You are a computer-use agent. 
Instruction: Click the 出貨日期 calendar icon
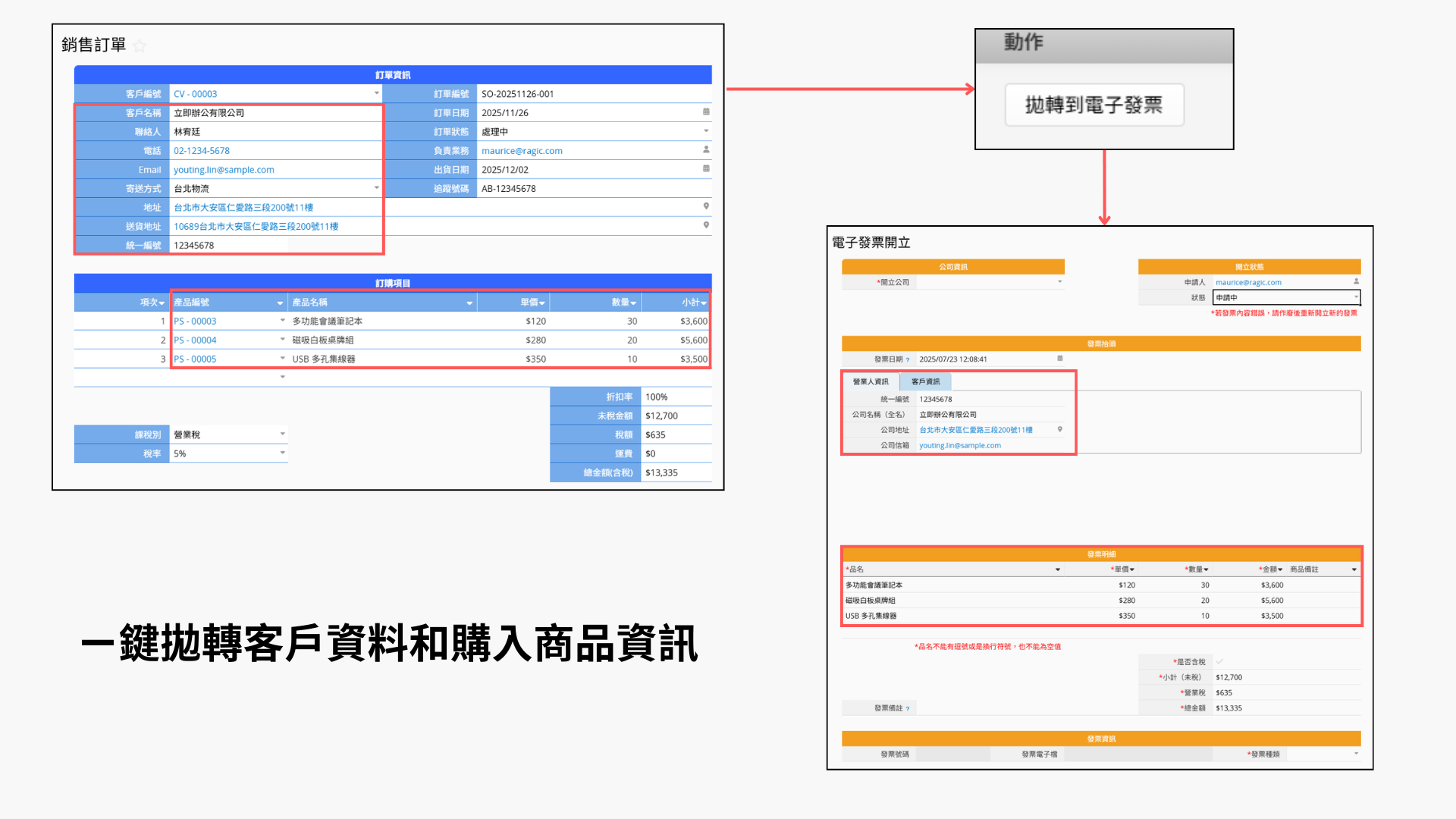[x=706, y=169]
